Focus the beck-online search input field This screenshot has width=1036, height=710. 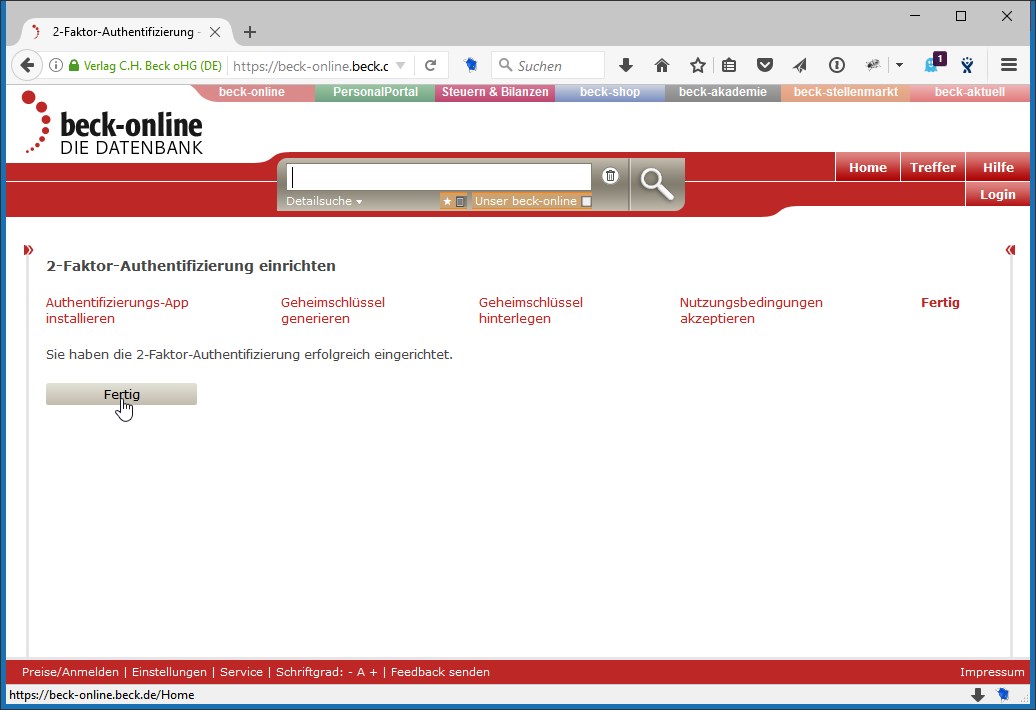pos(439,177)
